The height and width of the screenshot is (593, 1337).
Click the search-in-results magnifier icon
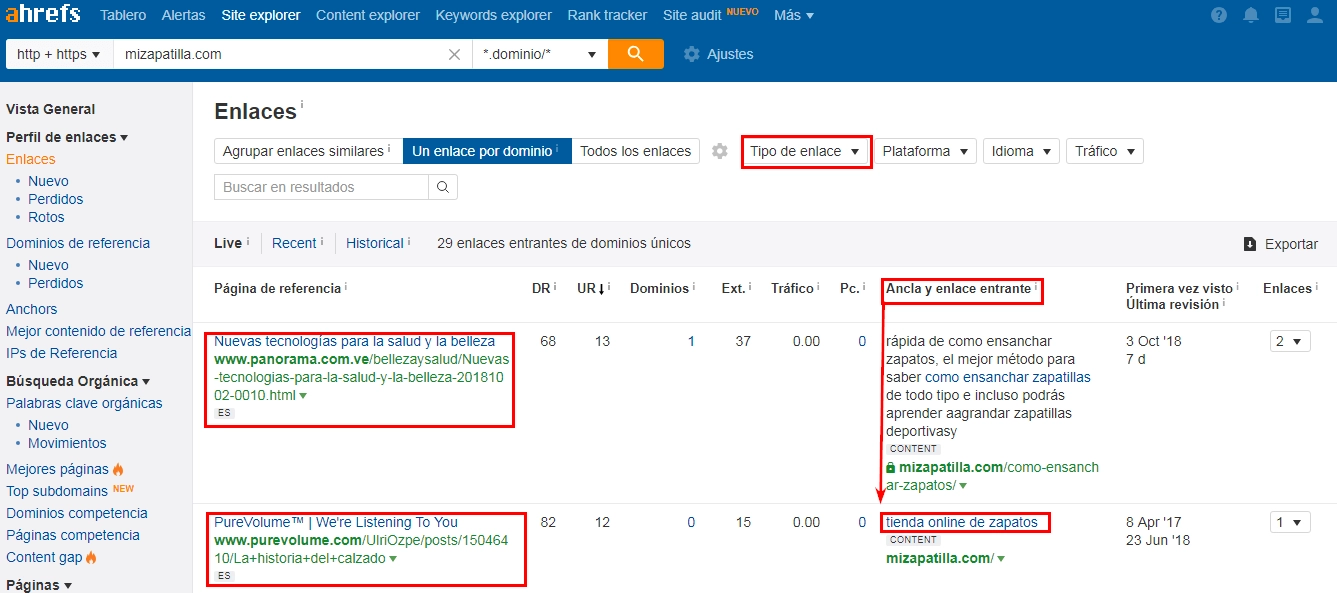(x=443, y=187)
